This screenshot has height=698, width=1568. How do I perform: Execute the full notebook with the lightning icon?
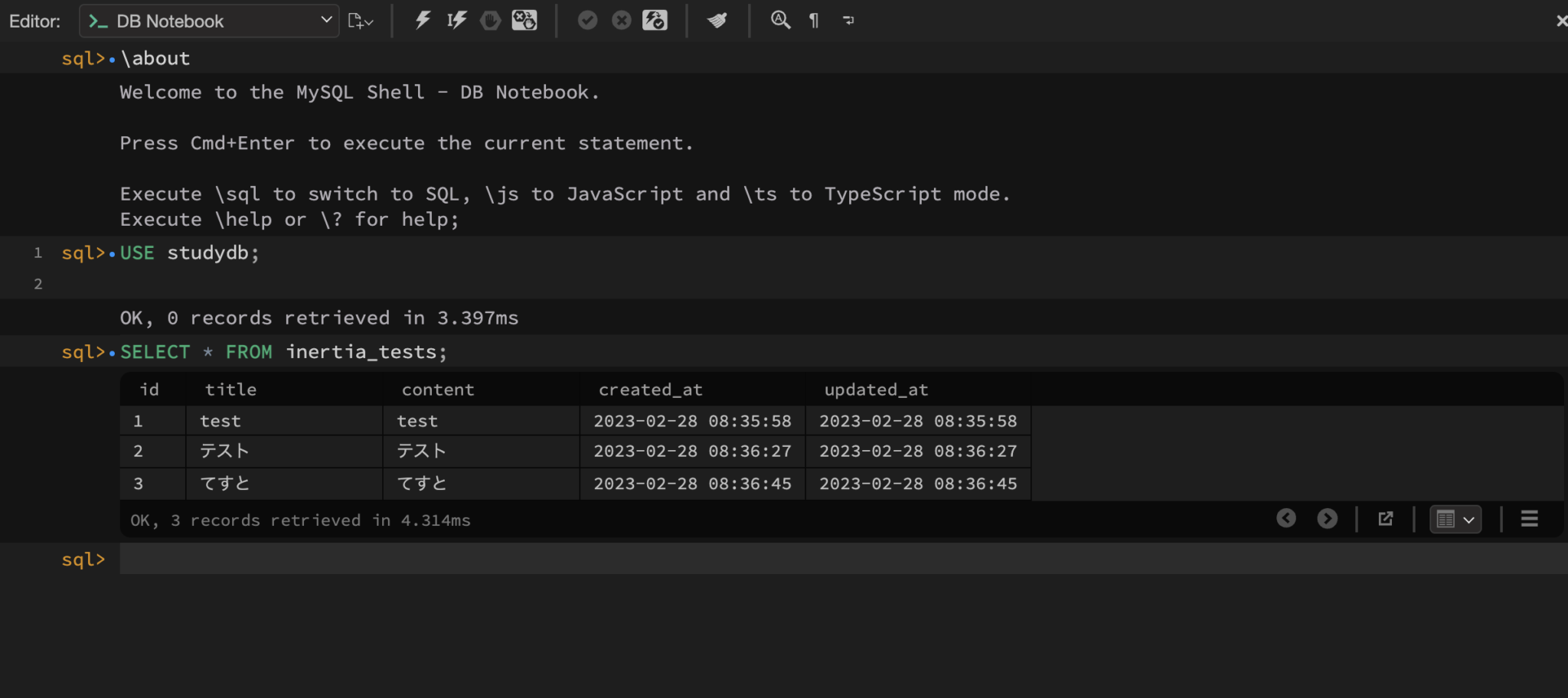pyautogui.click(x=423, y=21)
